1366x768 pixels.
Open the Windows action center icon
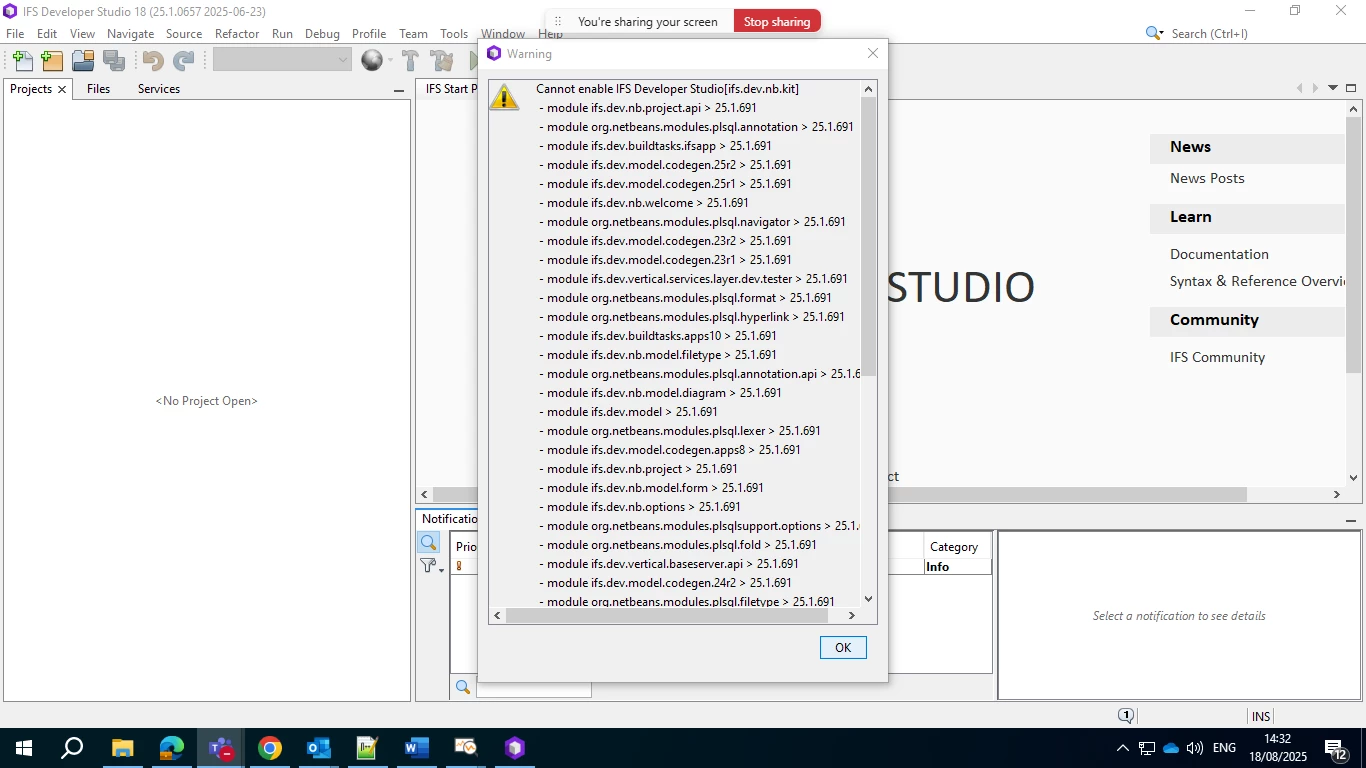1336,748
